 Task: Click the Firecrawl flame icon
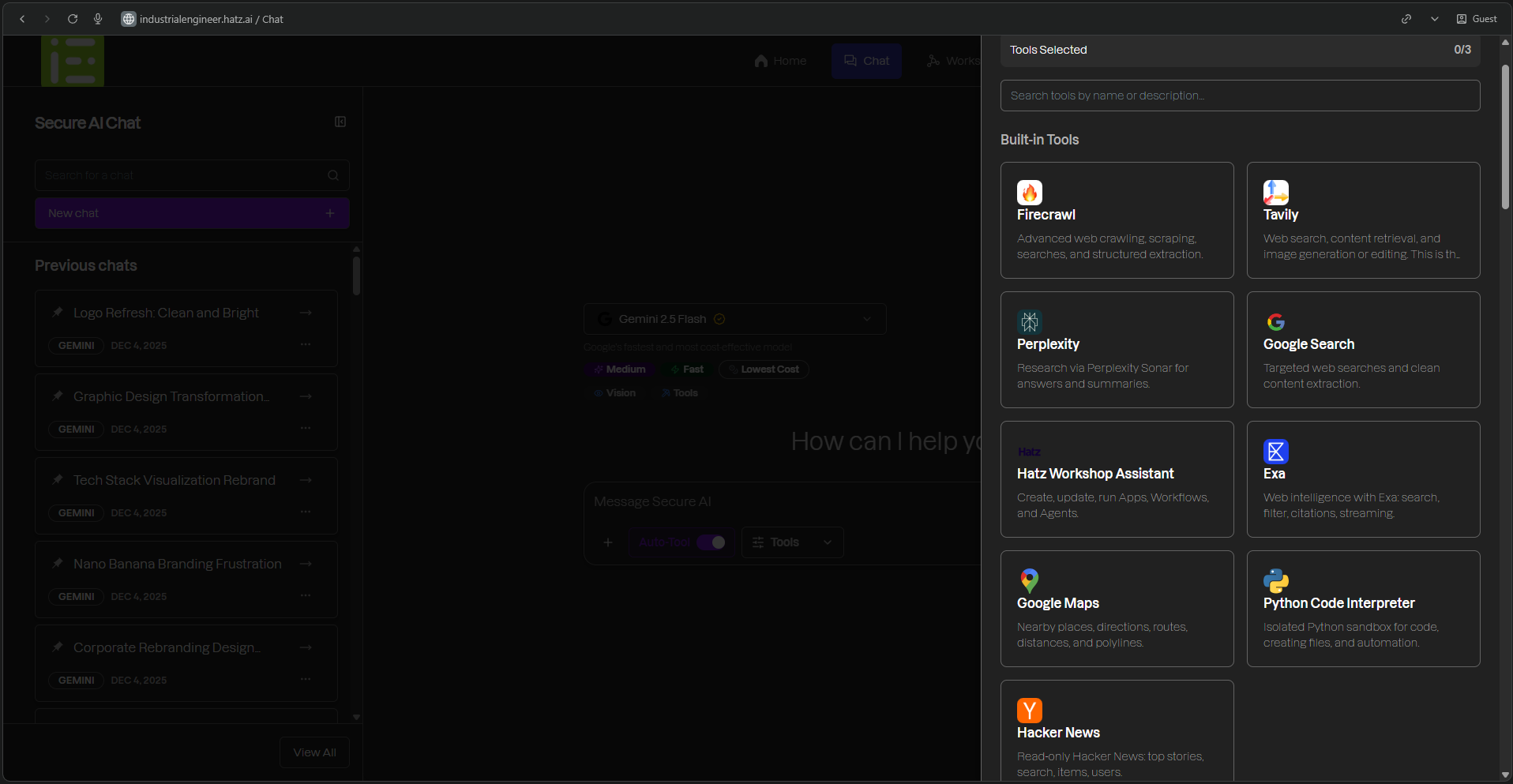pos(1029,193)
